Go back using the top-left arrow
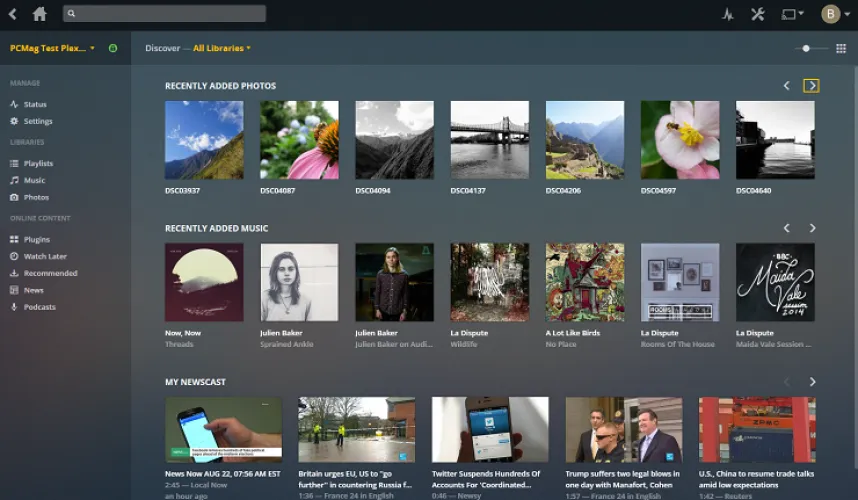Image resolution: width=858 pixels, height=500 pixels. click(13, 14)
